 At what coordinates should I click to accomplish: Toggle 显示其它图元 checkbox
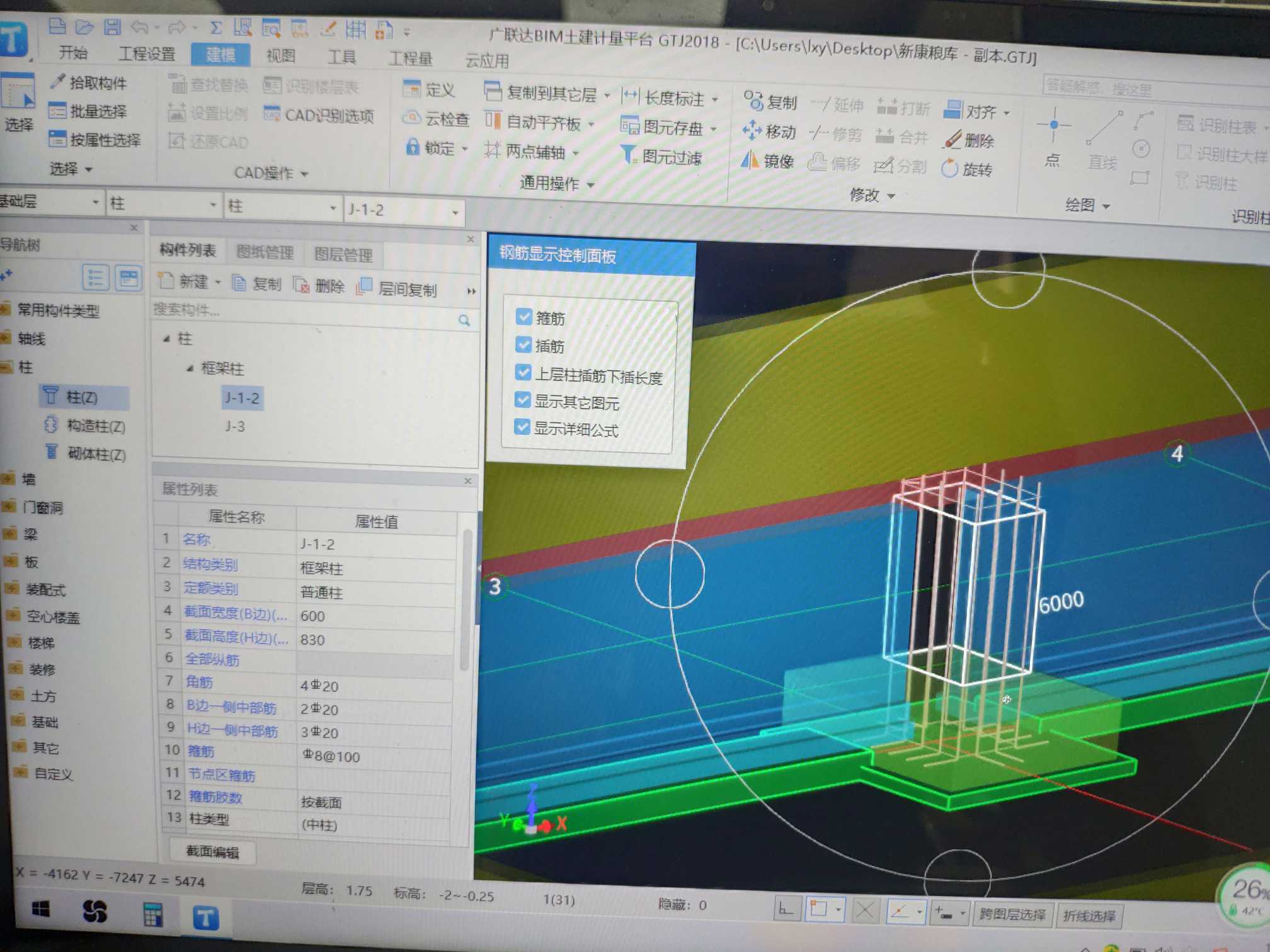pyautogui.click(x=522, y=399)
